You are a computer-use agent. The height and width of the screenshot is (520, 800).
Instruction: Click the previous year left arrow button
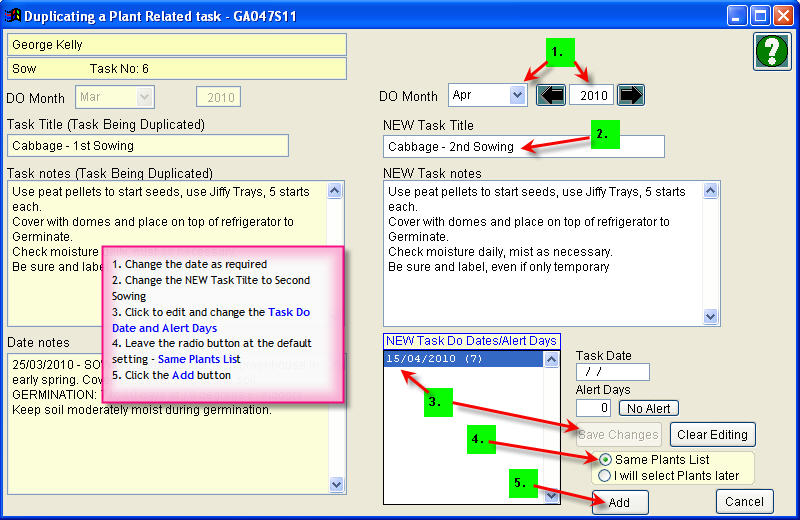[x=551, y=95]
